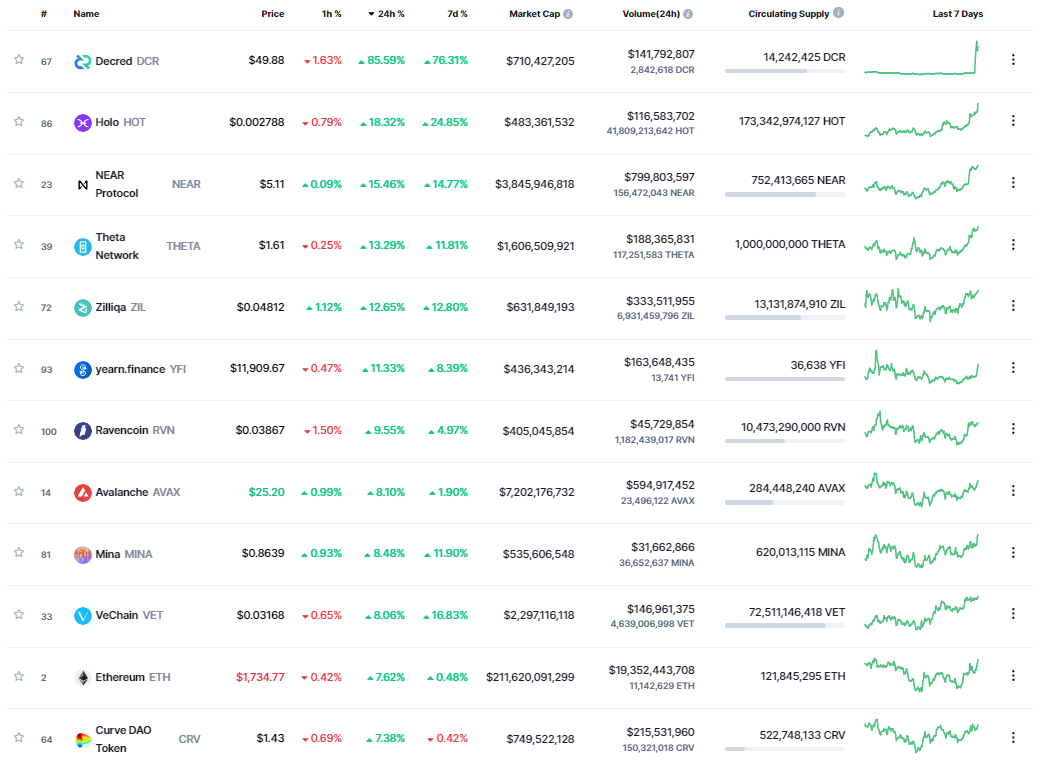Favorite yearn.finance using the star
Image resolution: width=1045 pixels, height=763 pixels.
19,369
